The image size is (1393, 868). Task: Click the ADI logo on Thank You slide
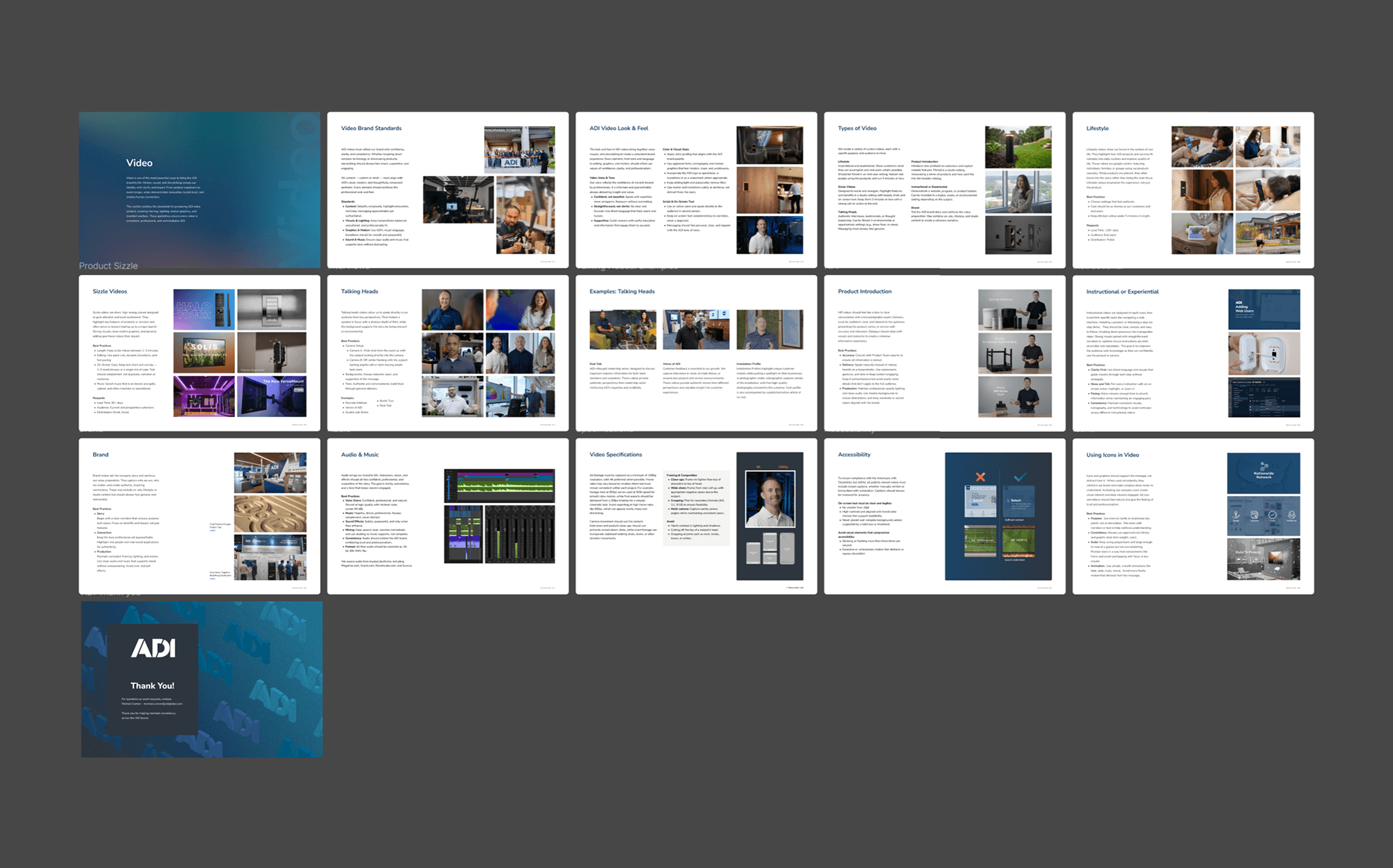pyautogui.click(x=153, y=648)
